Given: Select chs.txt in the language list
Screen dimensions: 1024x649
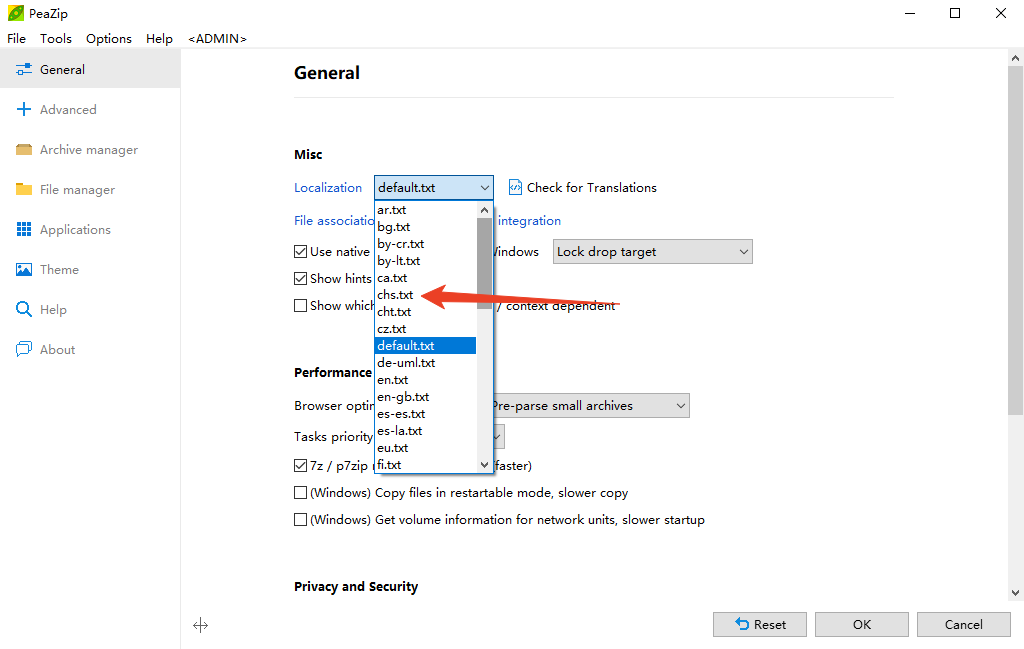Looking at the screenshot, I should pyautogui.click(x=426, y=295).
